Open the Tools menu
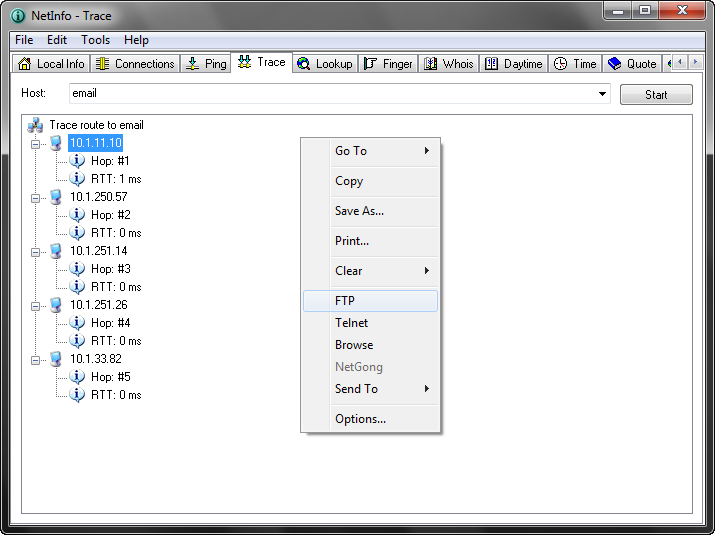The height and width of the screenshot is (535, 715). [96, 40]
